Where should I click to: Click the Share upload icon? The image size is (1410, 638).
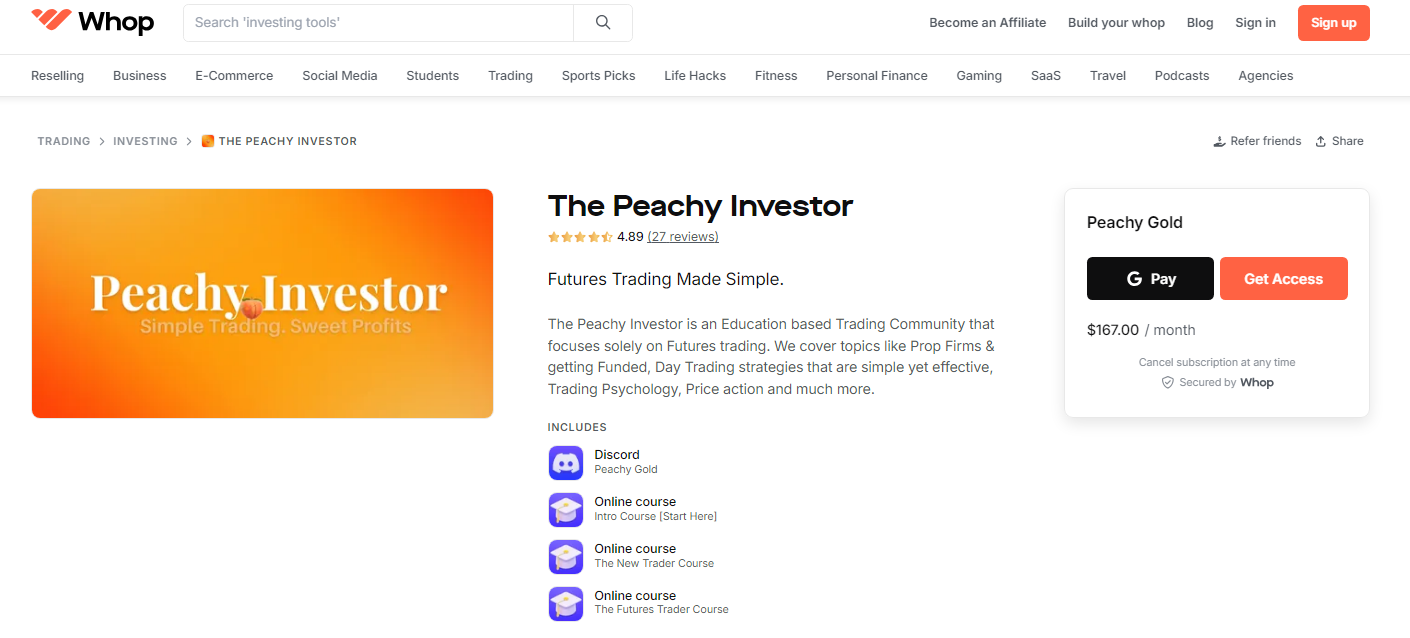[1321, 140]
